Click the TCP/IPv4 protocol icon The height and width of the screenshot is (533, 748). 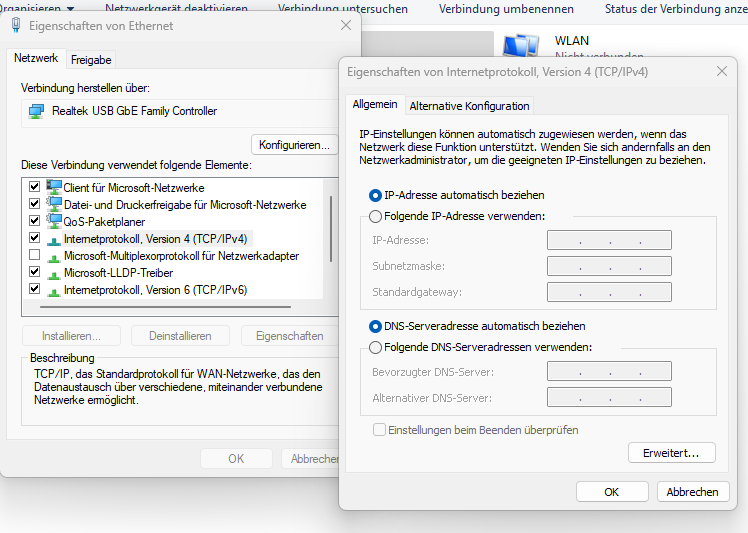[54, 240]
